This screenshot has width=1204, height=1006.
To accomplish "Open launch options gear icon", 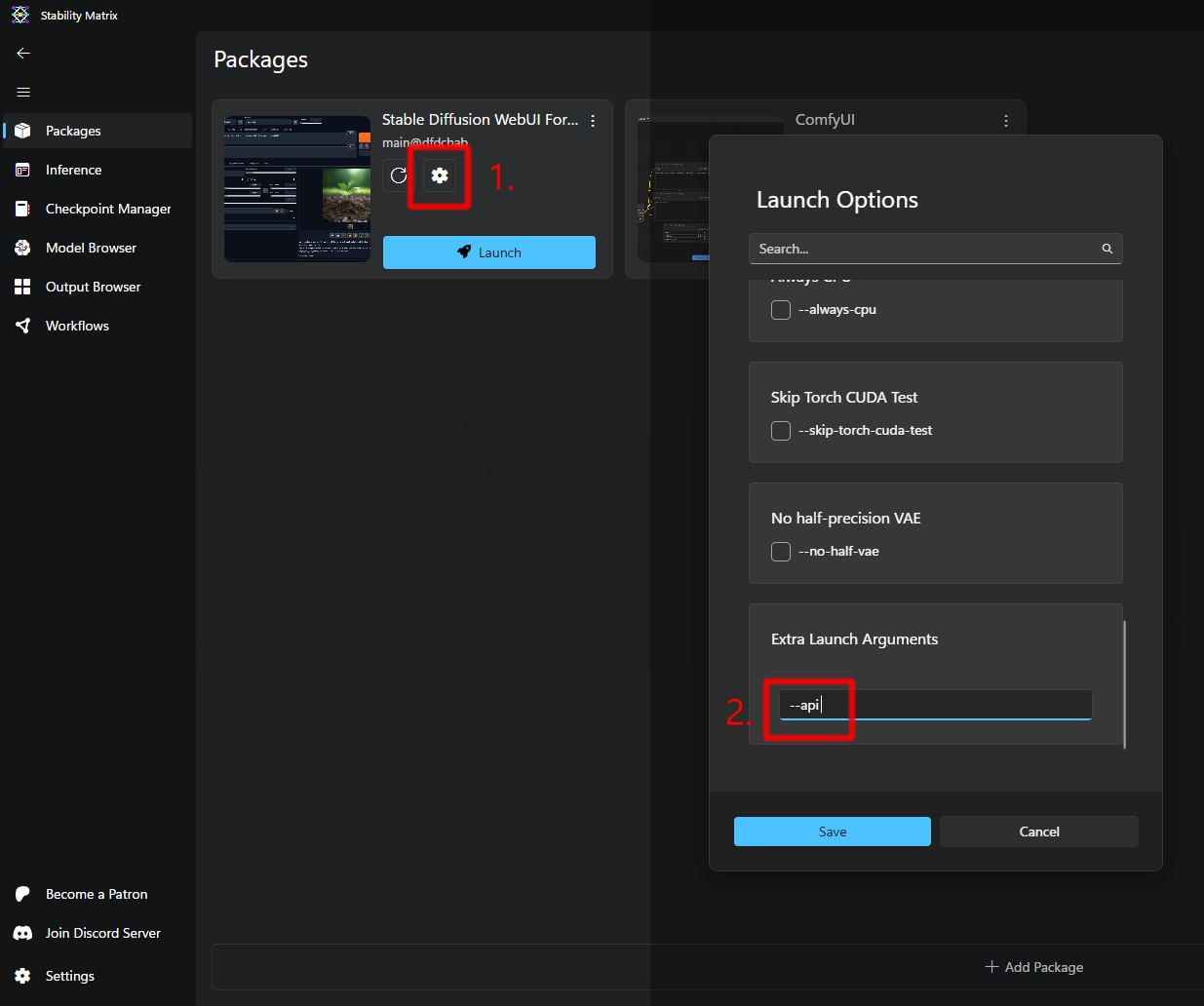I will point(440,175).
